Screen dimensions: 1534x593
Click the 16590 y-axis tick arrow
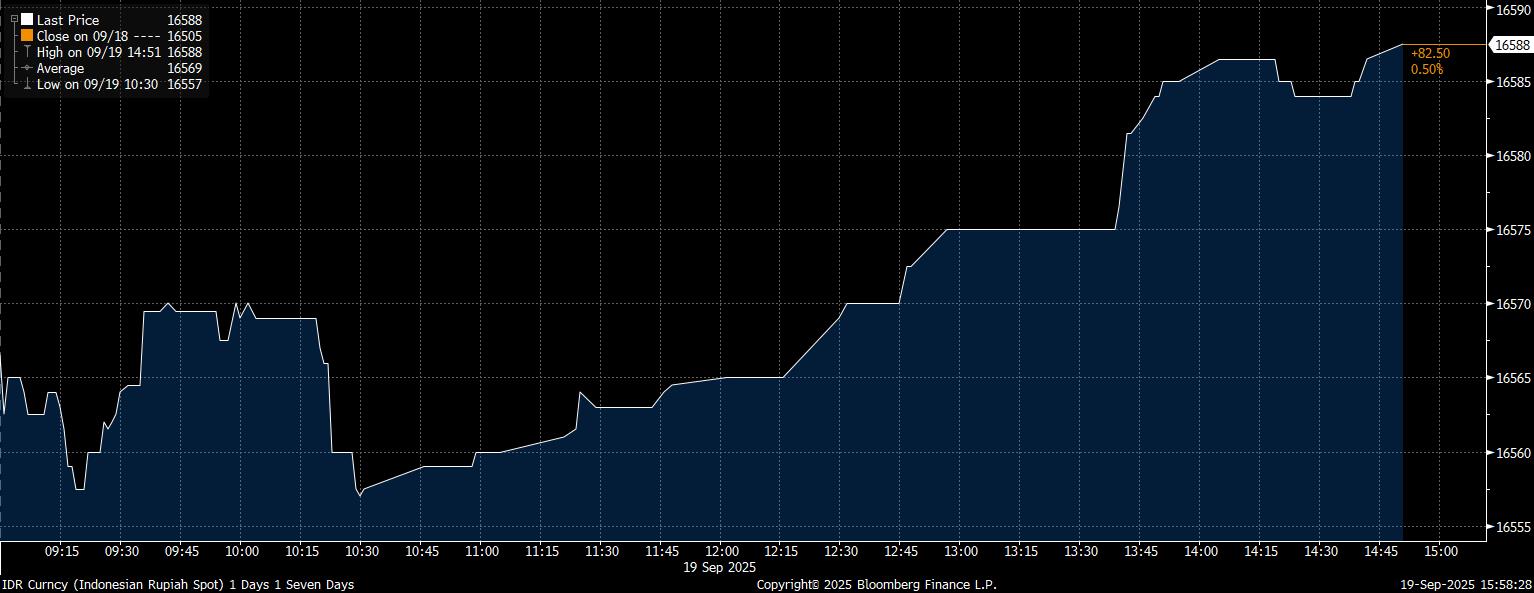tap(1489, 8)
